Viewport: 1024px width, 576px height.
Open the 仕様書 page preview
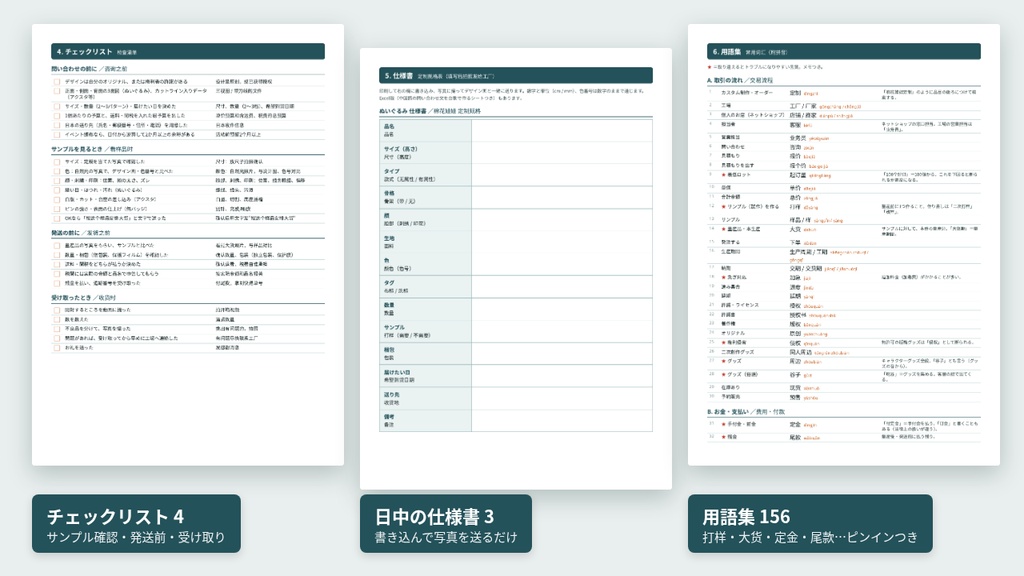point(516,268)
